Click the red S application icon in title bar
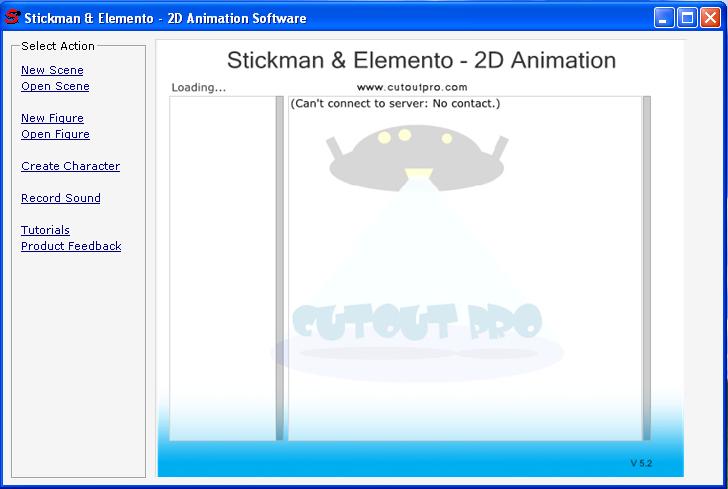The height and width of the screenshot is (489, 728). point(12,17)
